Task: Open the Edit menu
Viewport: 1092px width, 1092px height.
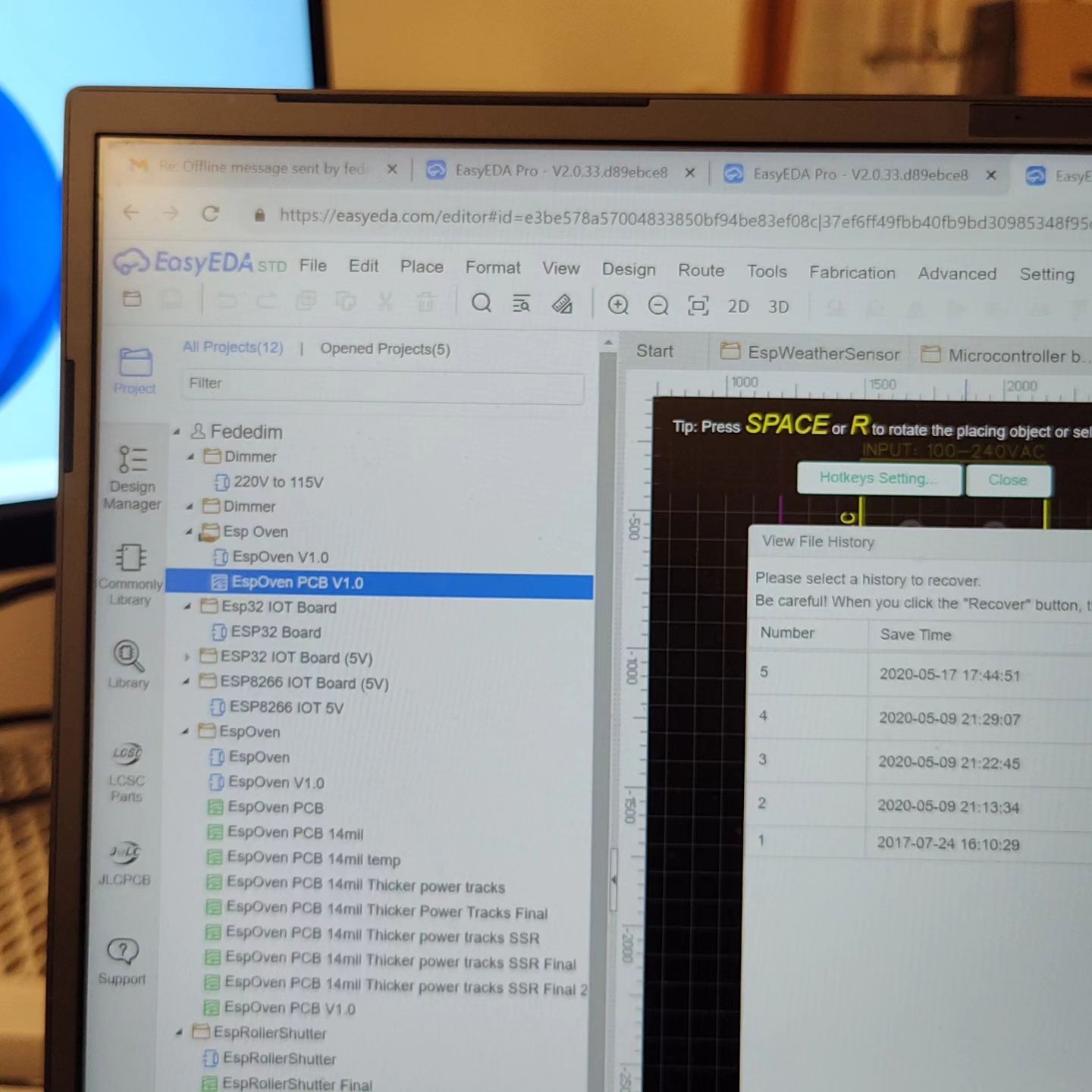Action: 363,266
